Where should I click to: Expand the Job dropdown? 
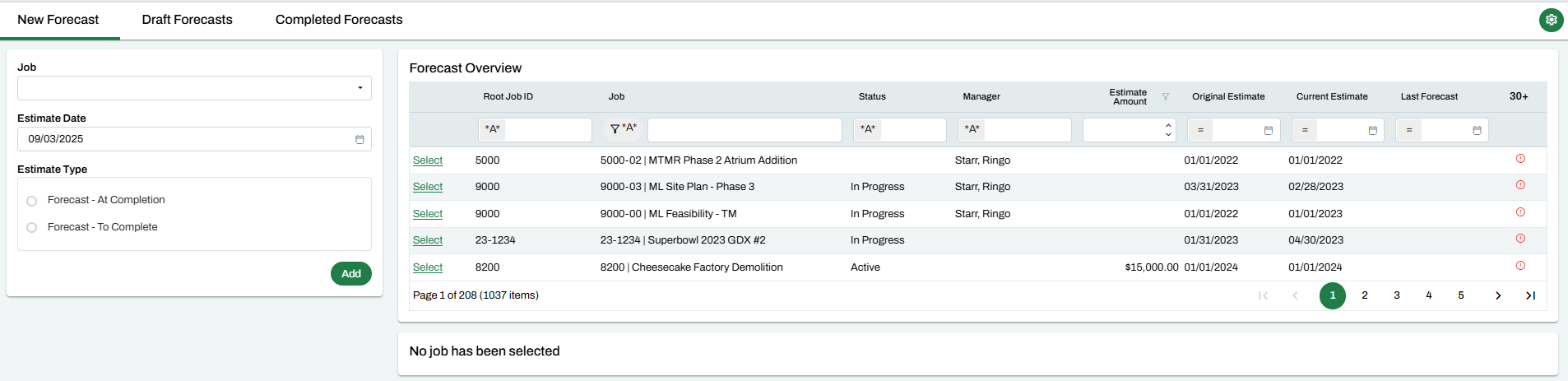click(360, 88)
